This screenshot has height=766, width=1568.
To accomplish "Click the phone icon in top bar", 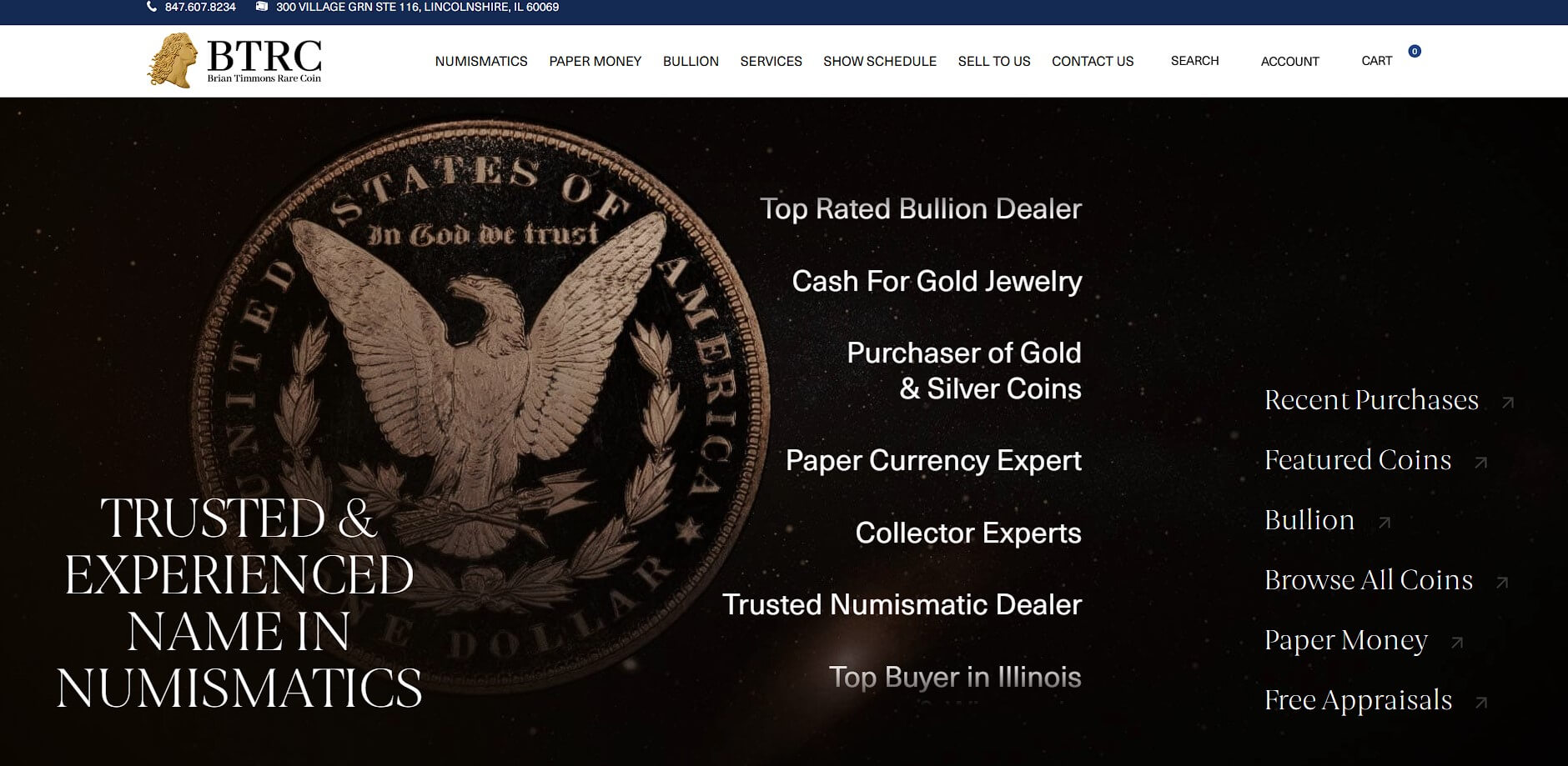I will (x=151, y=7).
